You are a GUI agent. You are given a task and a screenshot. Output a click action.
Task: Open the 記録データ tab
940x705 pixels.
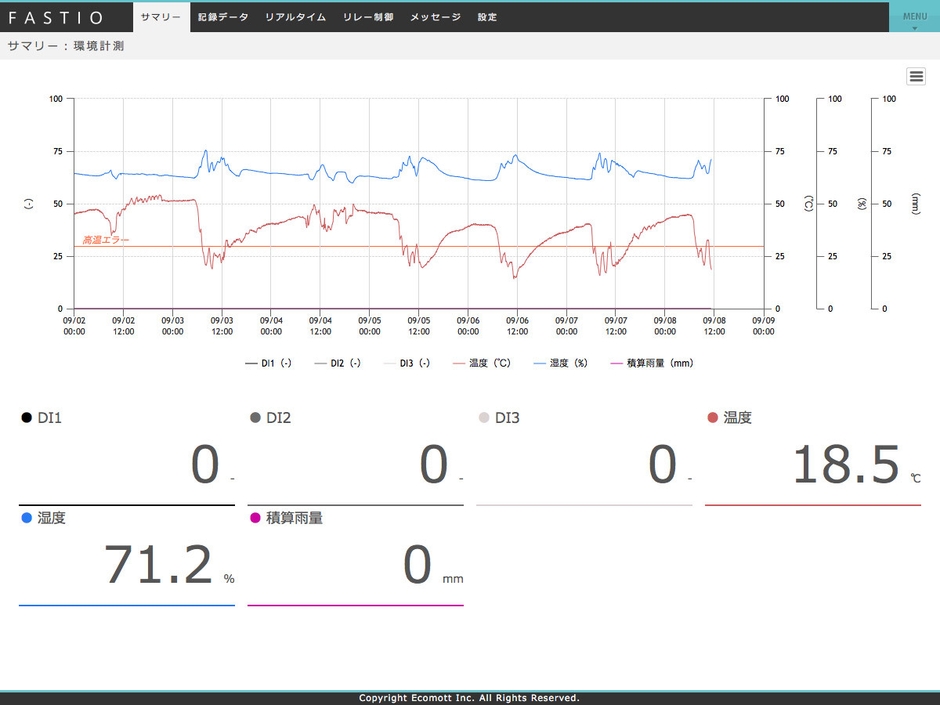coord(223,17)
